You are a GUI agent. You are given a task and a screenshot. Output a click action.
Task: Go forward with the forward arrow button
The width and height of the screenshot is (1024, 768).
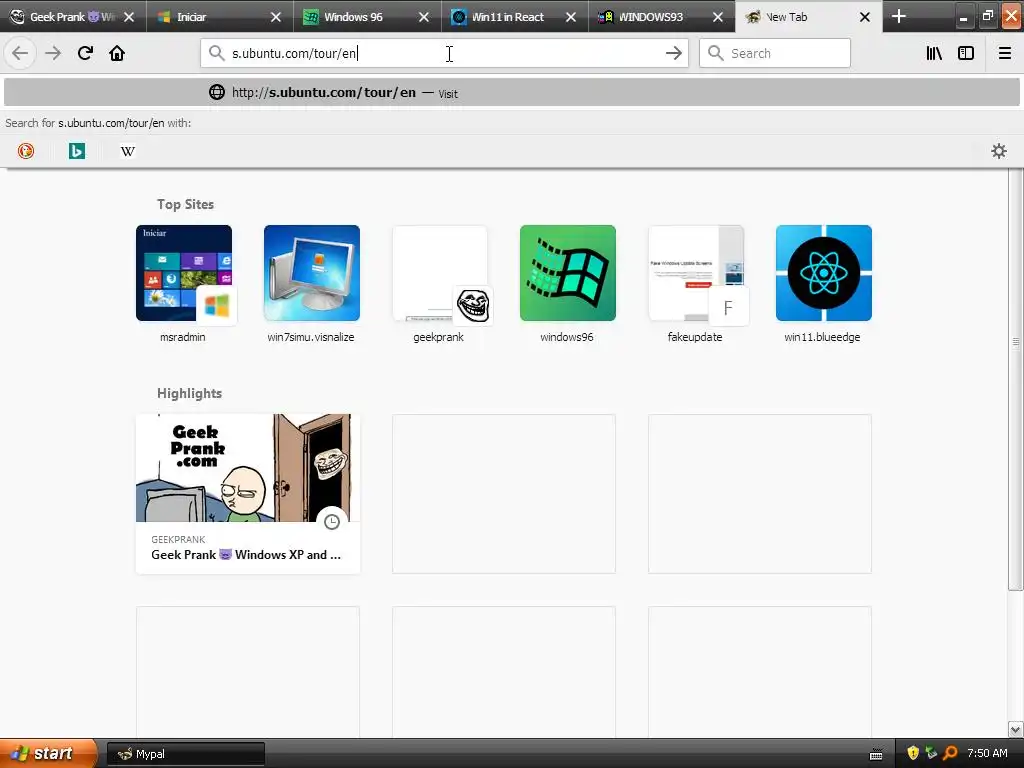click(53, 53)
